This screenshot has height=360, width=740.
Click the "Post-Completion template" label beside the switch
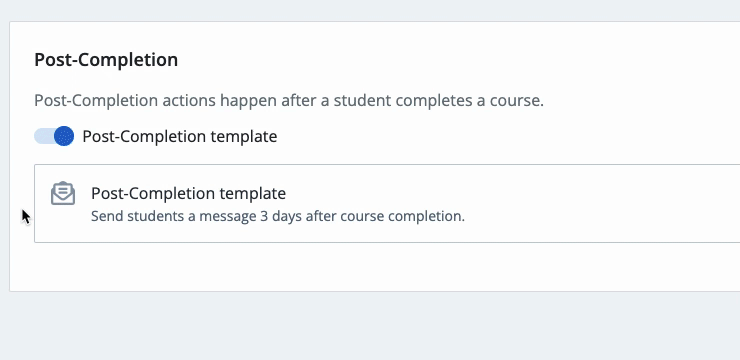pyautogui.click(x=180, y=136)
